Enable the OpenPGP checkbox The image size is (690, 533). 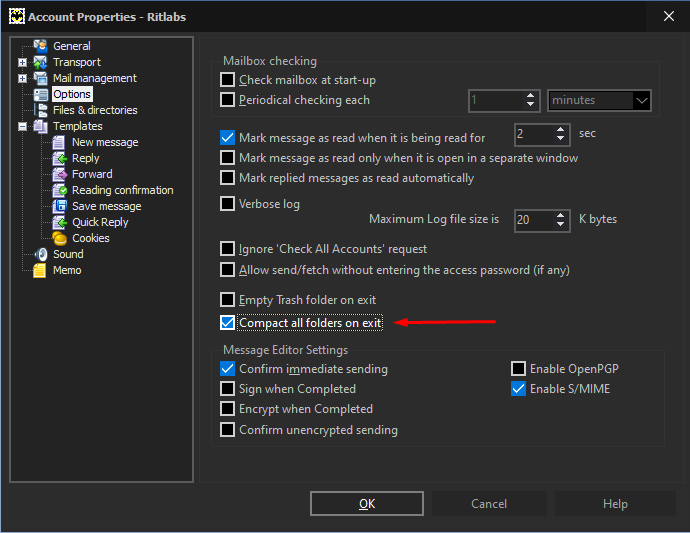click(518, 368)
